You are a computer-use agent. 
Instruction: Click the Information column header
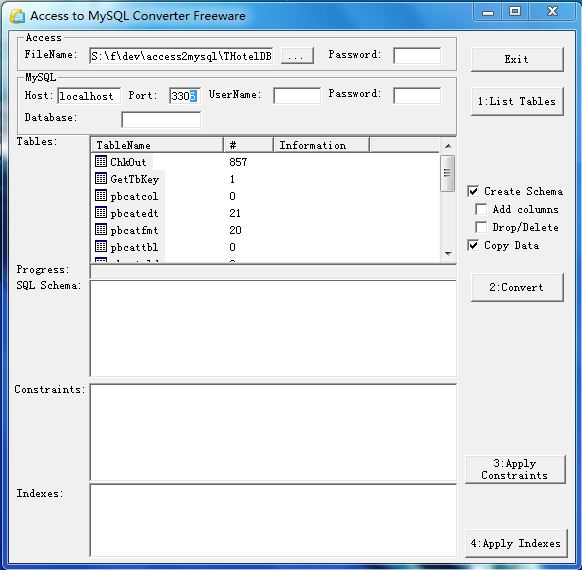[x=321, y=145]
